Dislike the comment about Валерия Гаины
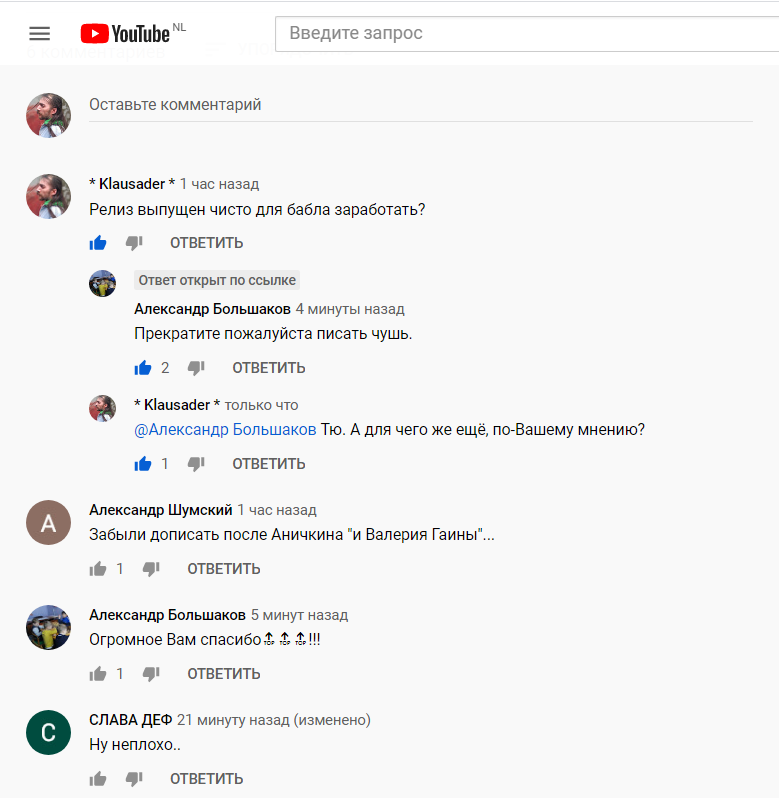This screenshot has height=798, width=779. click(x=151, y=569)
